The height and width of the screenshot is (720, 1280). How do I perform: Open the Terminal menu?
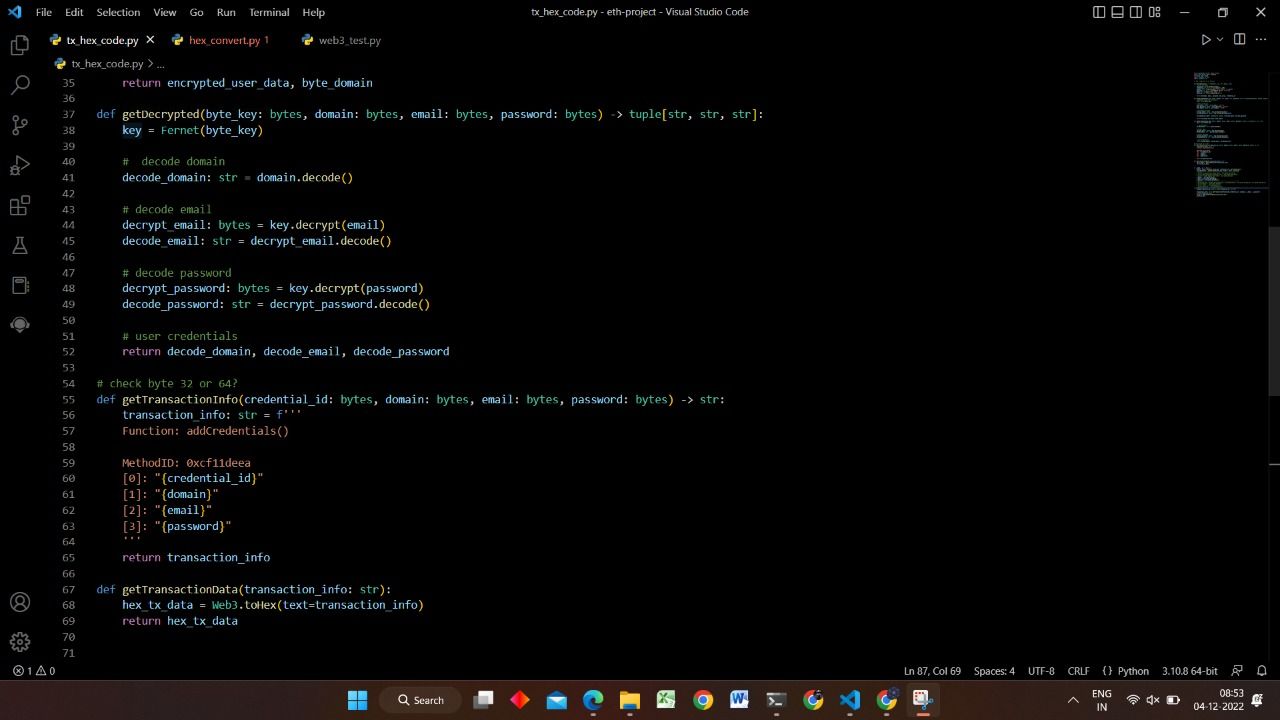click(269, 12)
